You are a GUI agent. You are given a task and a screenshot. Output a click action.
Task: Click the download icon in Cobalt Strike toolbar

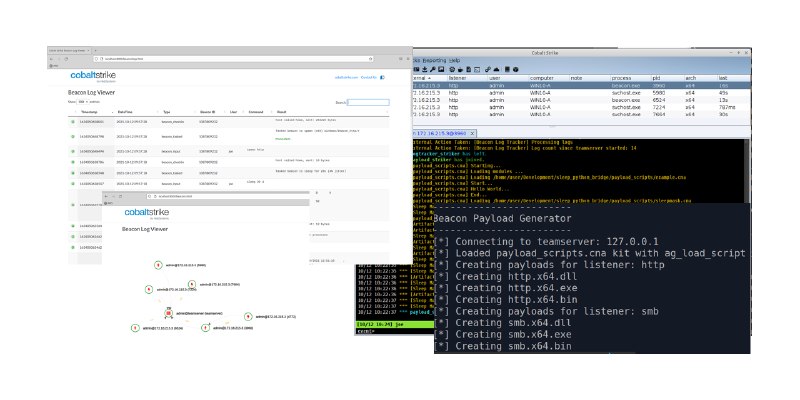[424, 69]
